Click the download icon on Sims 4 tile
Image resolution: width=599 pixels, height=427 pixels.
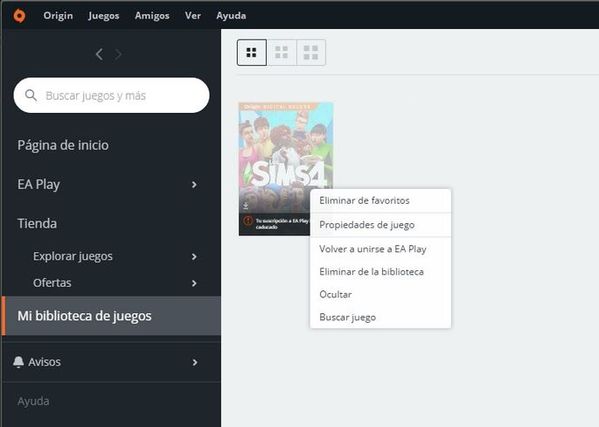click(246, 206)
